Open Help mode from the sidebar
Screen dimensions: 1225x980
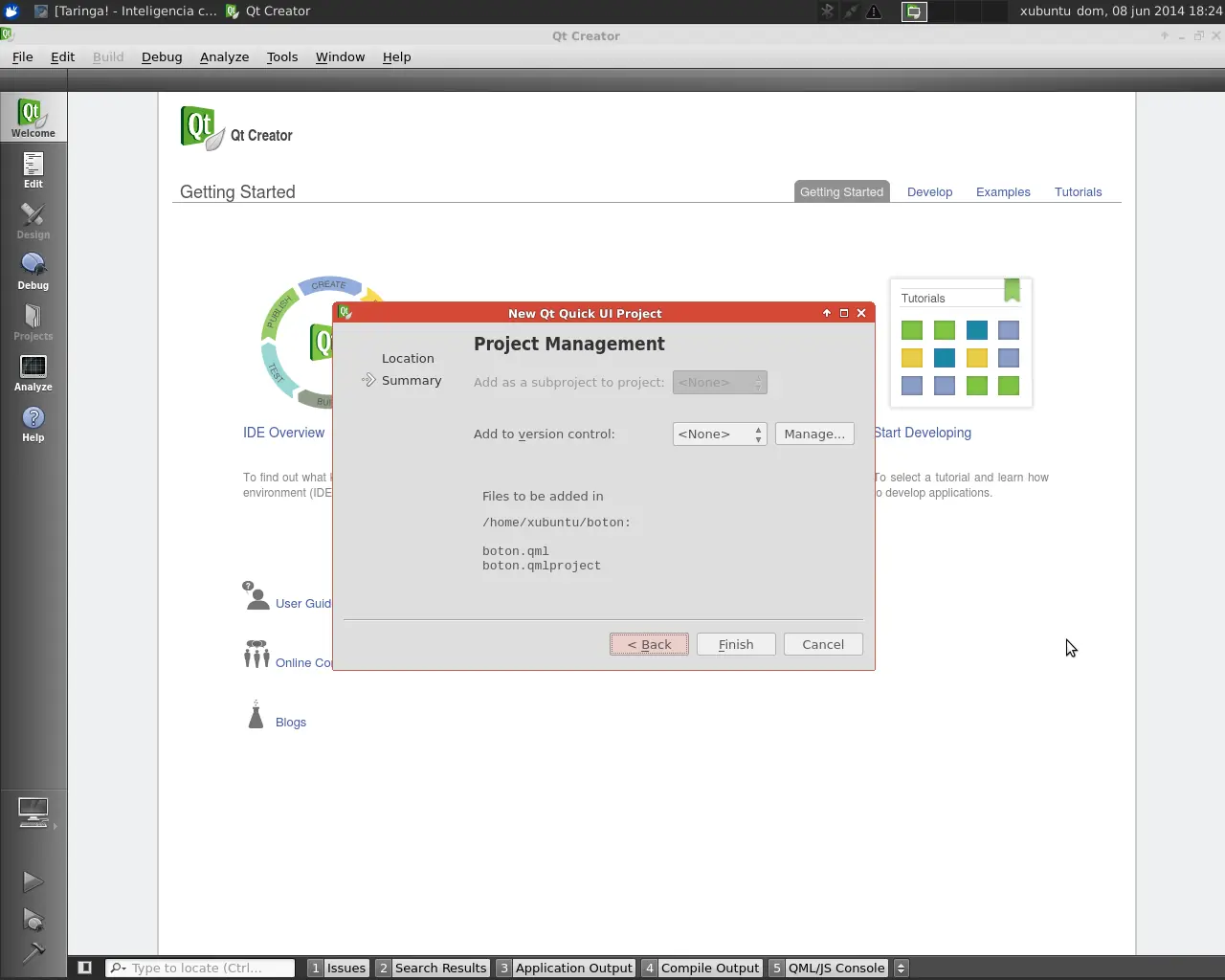click(x=33, y=423)
